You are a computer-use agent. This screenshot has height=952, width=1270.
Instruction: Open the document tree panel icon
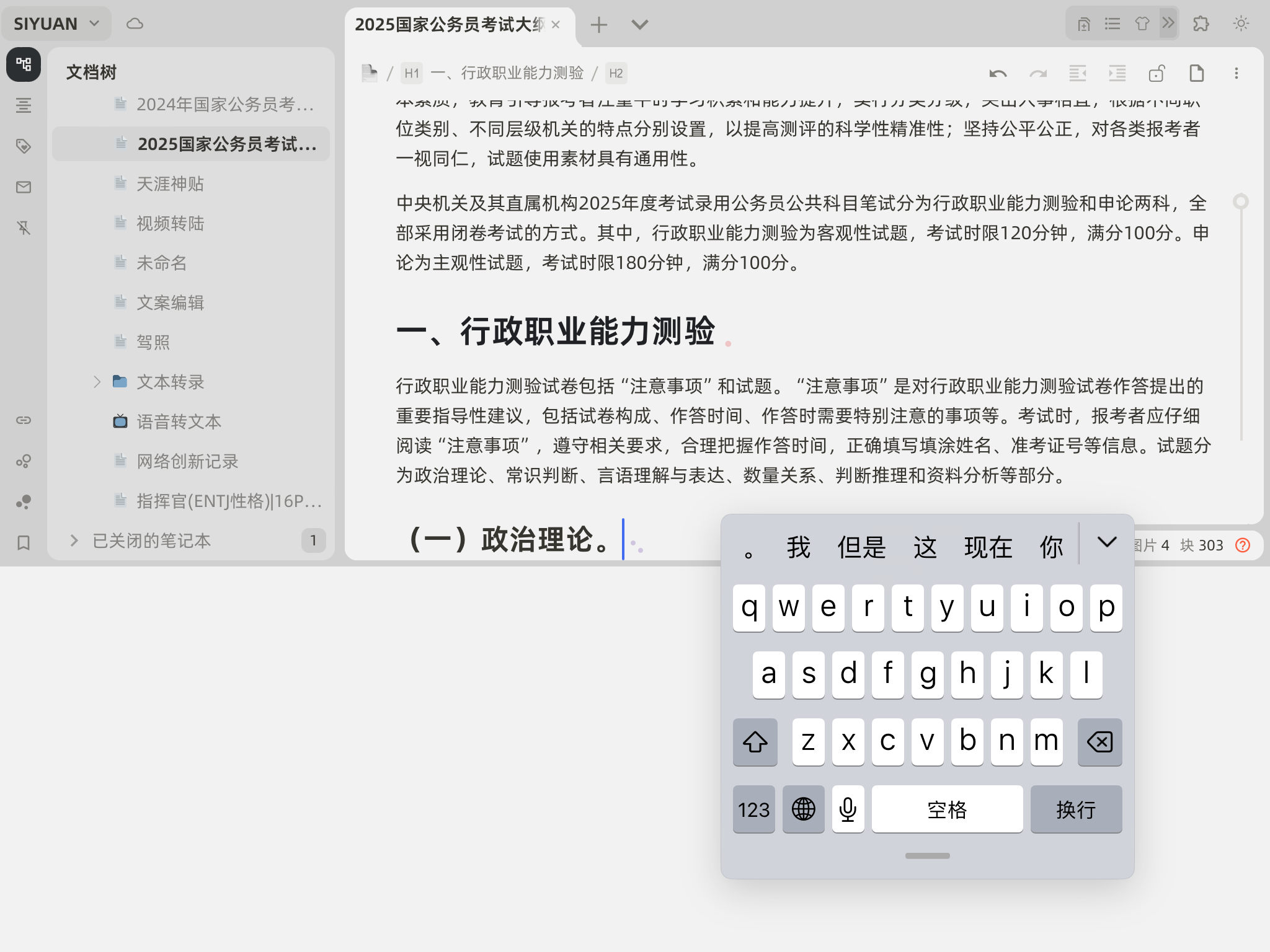click(x=24, y=64)
